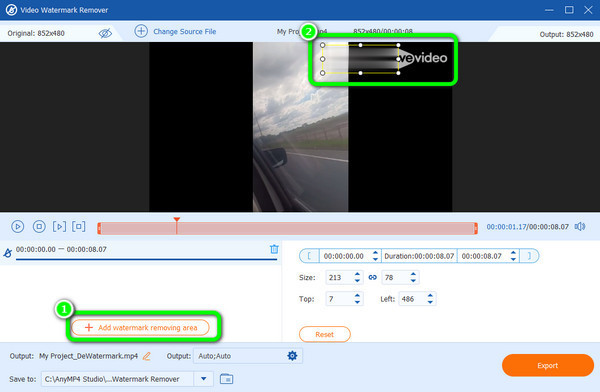Click Add watermark removing area button
Viewport: 600px width, 392px height.
point(141,328)
